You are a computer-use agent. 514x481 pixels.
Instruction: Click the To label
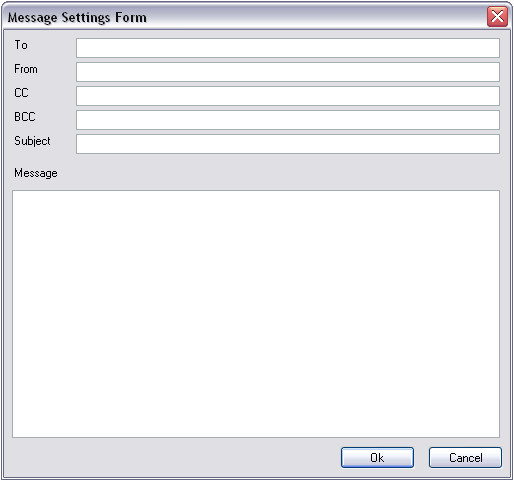(x=21, y=45)
